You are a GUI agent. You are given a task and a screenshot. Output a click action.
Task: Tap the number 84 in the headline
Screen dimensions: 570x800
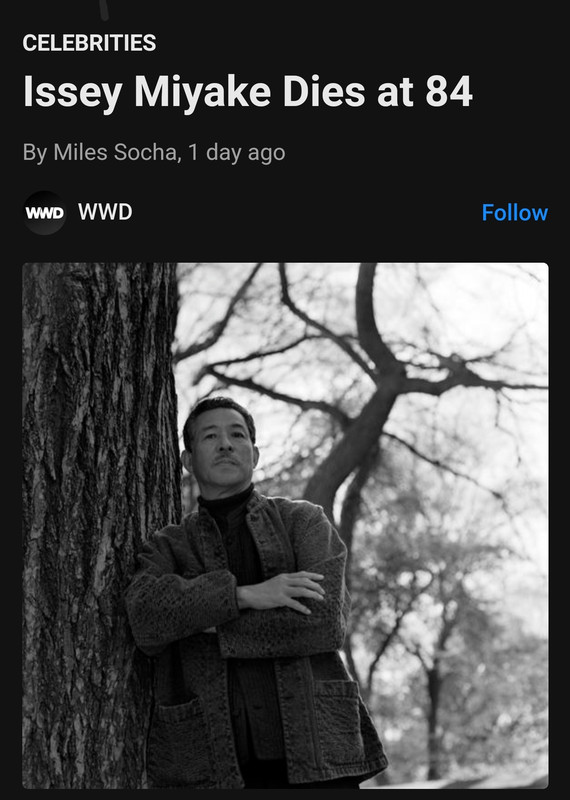pyautogui.click(x=449, y=92)
